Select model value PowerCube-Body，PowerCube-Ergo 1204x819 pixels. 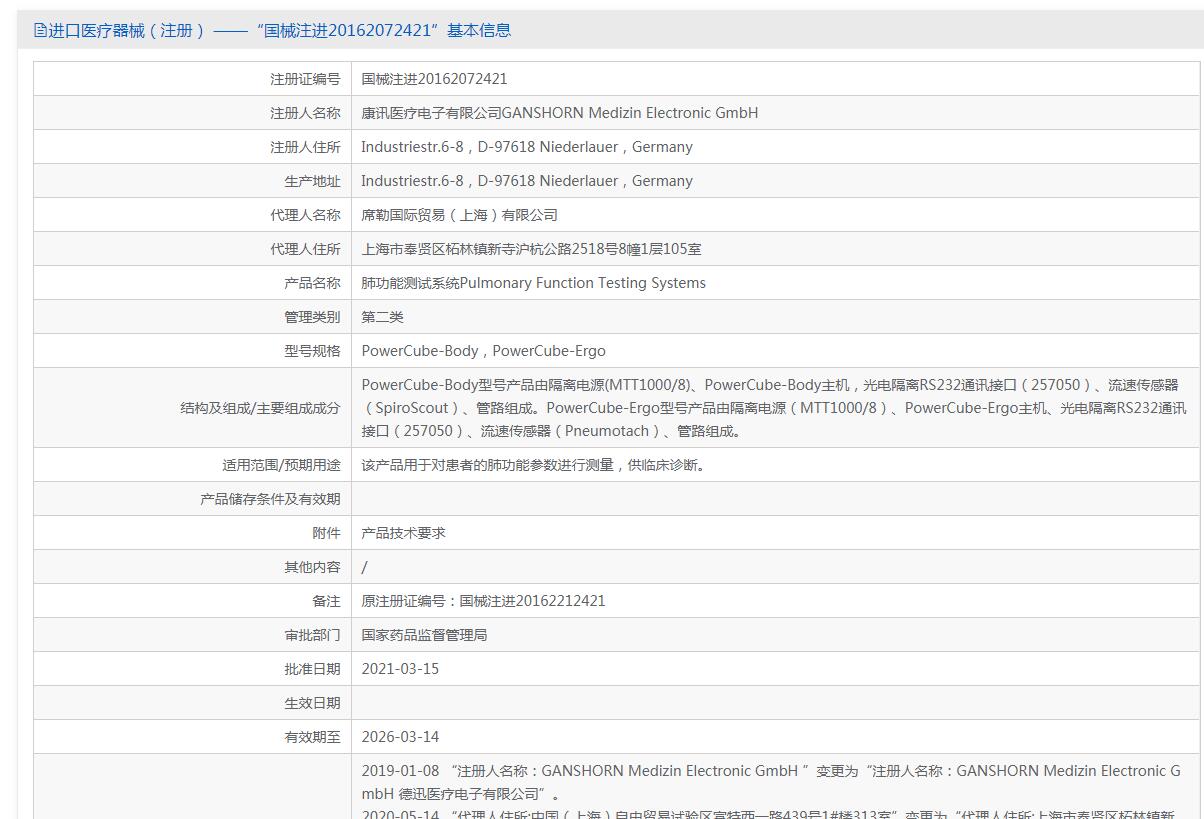pos(483,351)
